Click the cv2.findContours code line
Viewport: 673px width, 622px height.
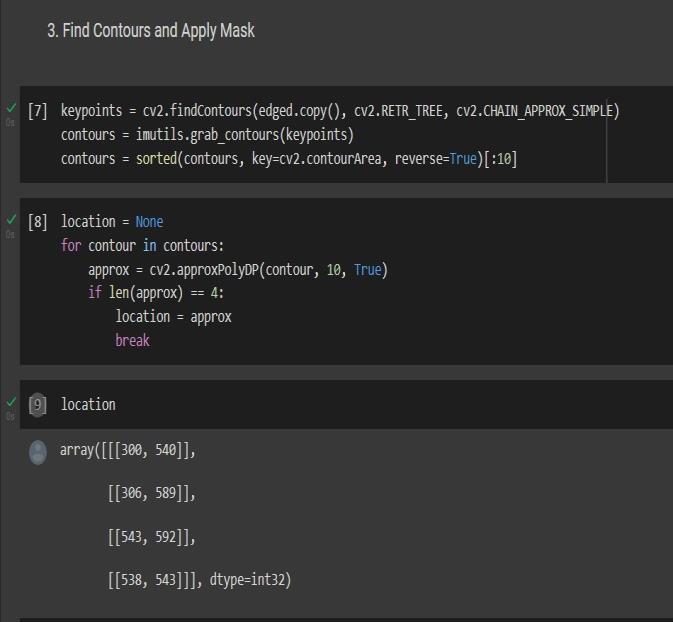340,111
